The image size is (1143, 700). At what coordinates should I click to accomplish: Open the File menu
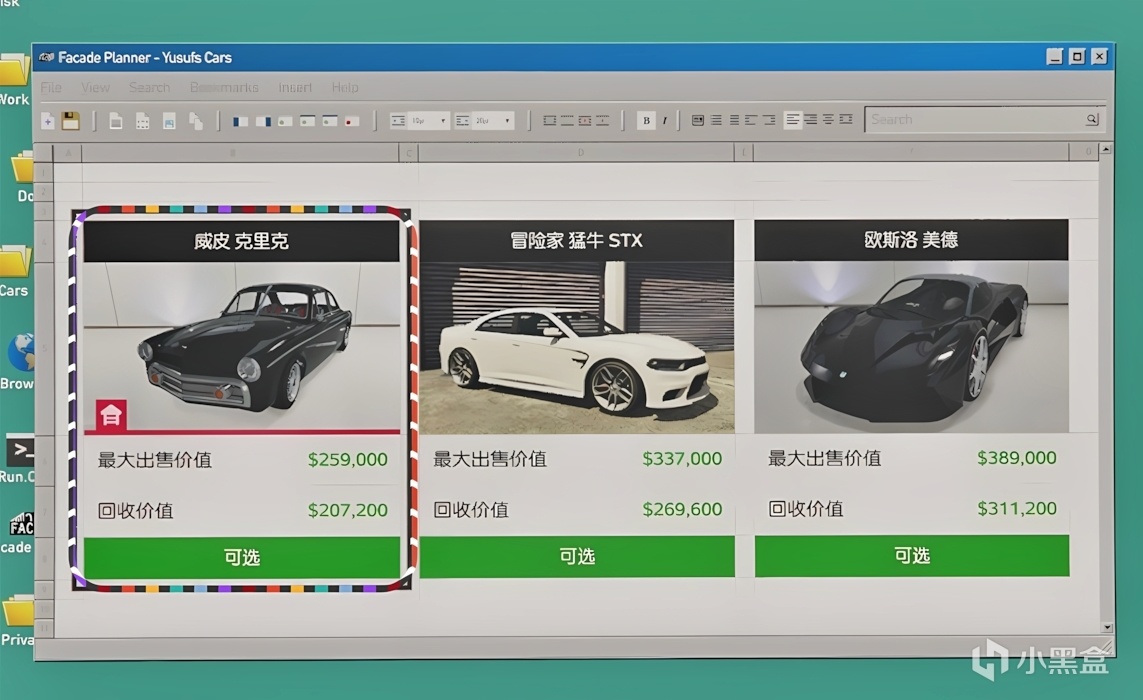(51, 88)
